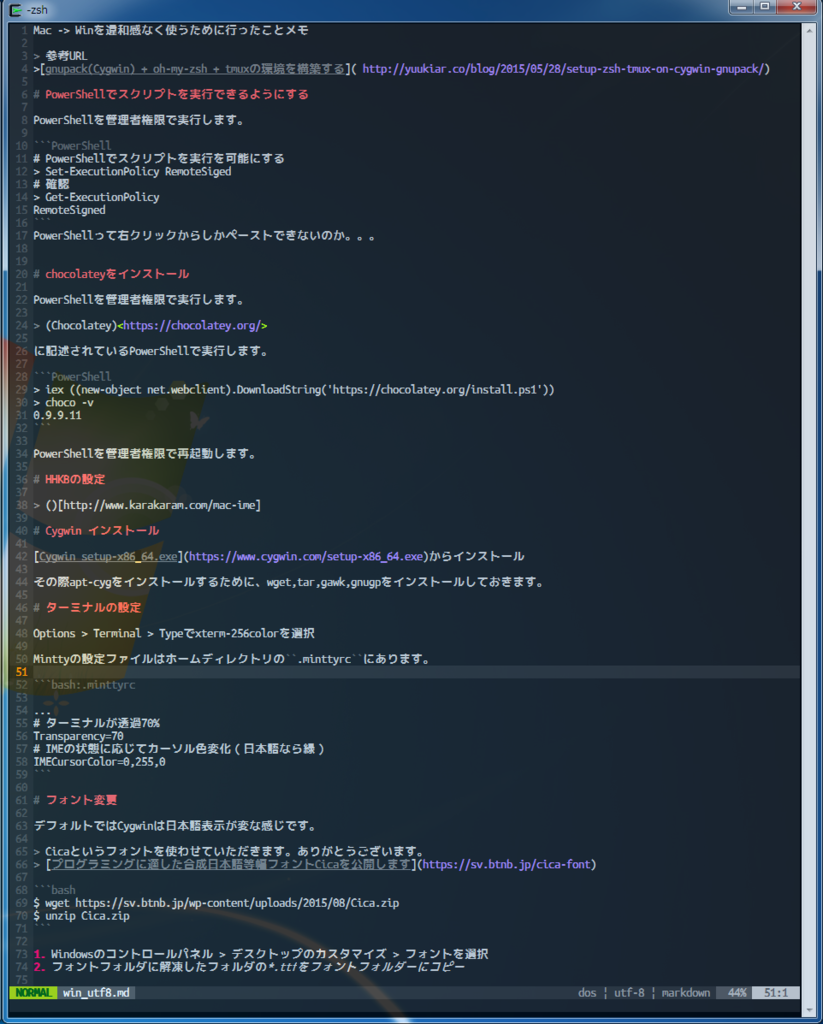Click the 44% position indicator
This screenshot has height=1024, width=823.
737,993
